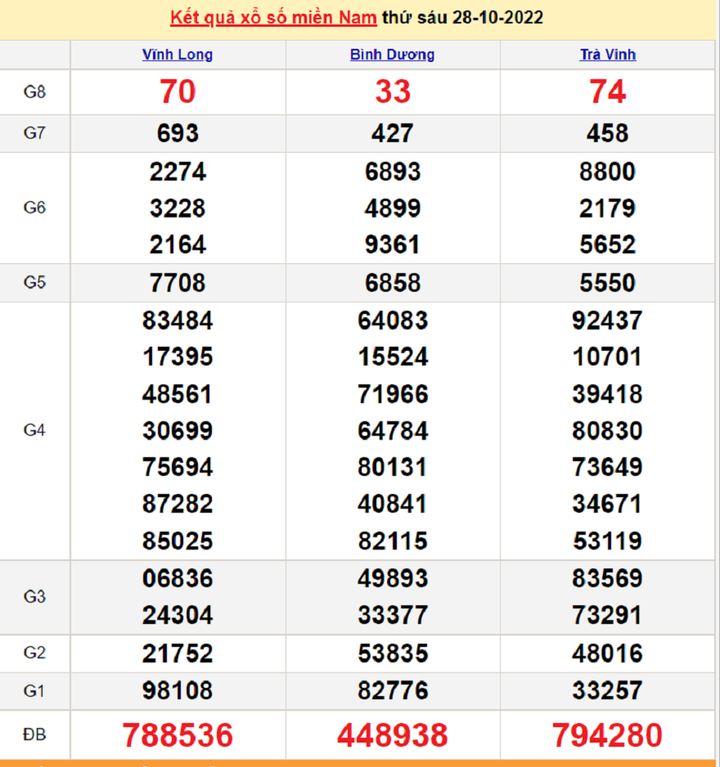Open the Trà Vinh province link

click(607, 55)
